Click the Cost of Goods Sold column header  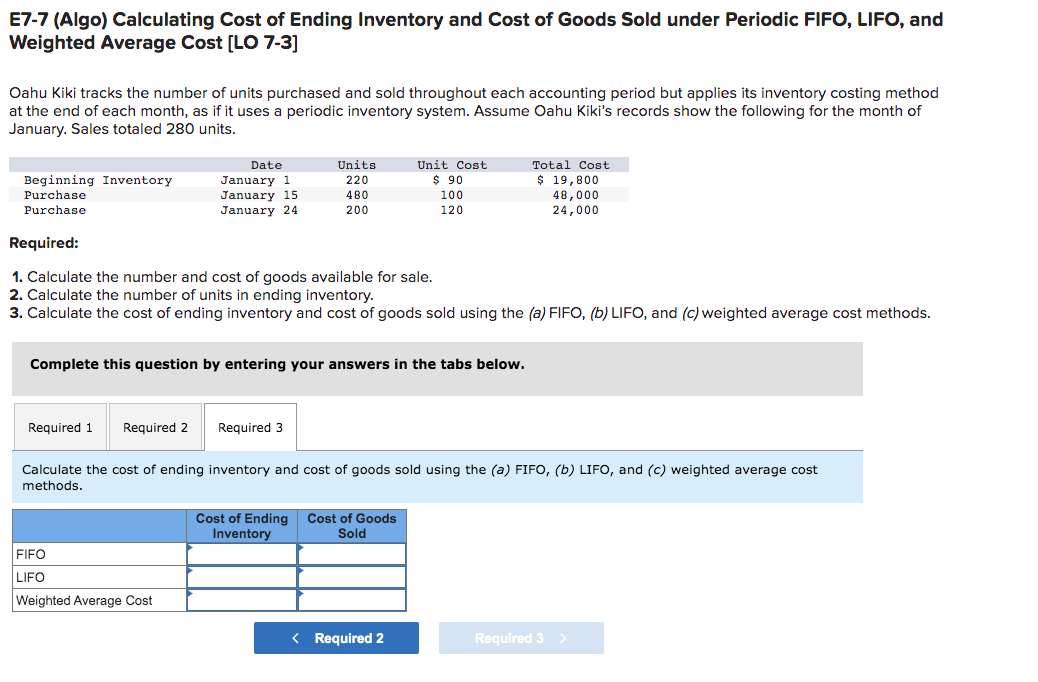352,525
